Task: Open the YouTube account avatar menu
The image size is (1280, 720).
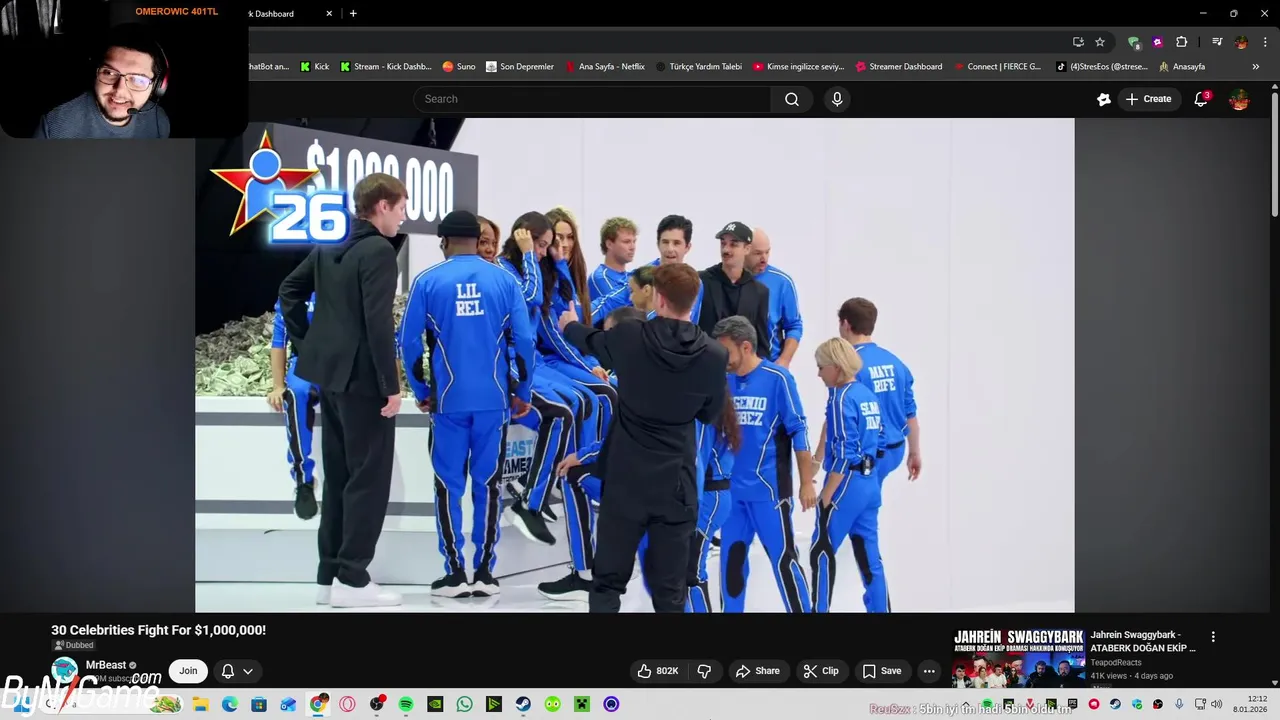Action: (1239, 99)
